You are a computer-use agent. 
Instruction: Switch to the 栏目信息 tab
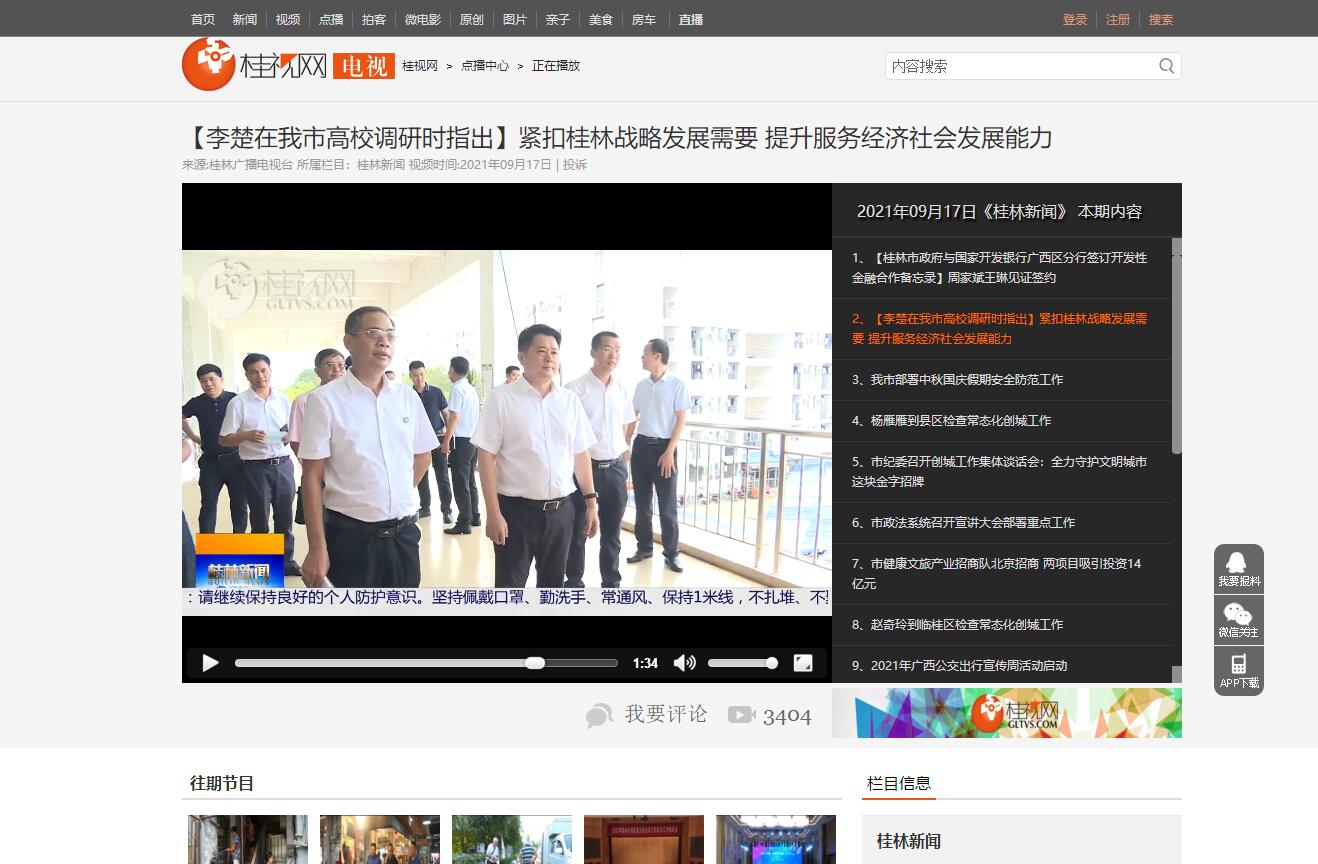click(x=899, y=784)
